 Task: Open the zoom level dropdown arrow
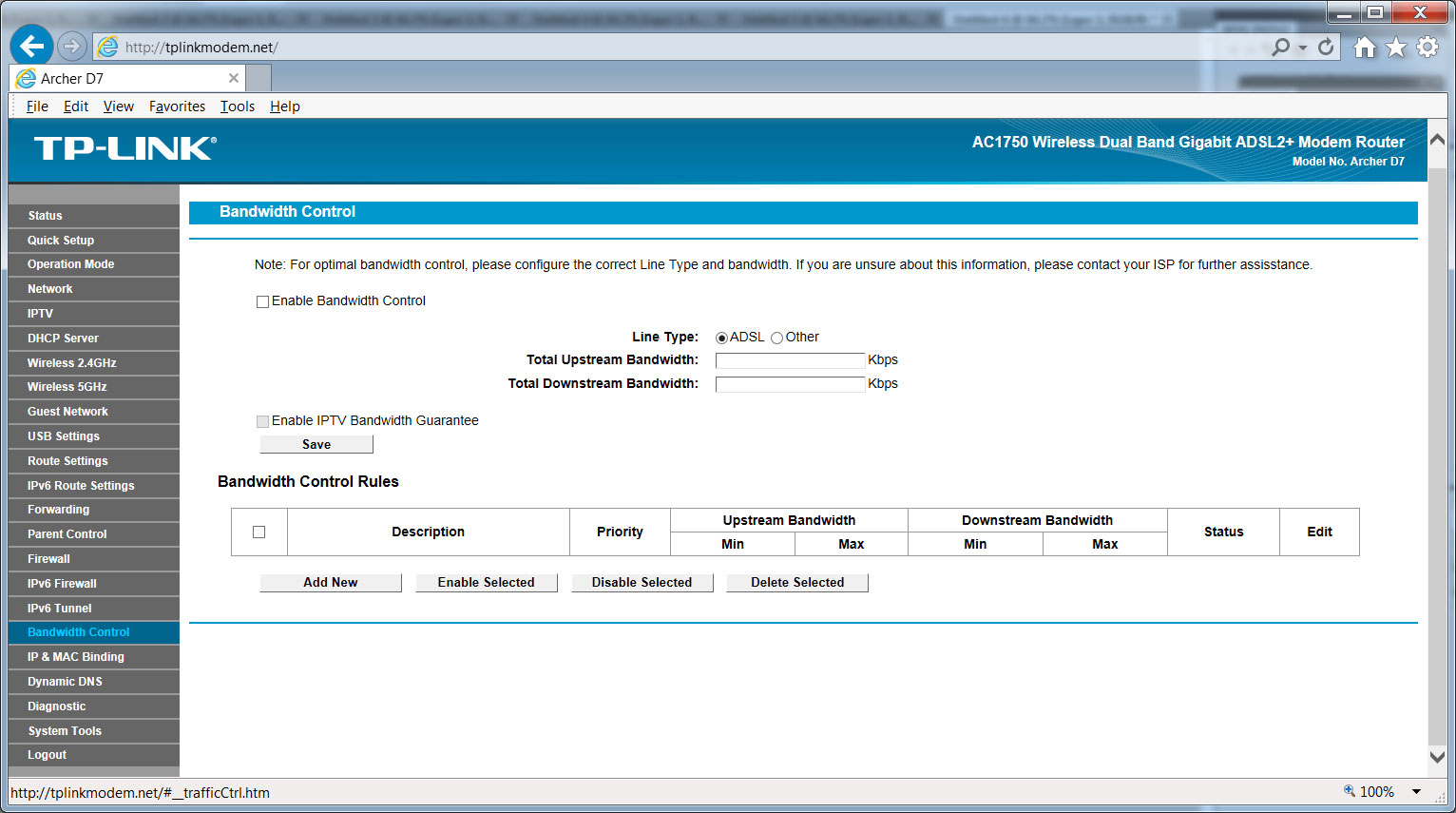pyautogui.click(x=1416, y=792)
